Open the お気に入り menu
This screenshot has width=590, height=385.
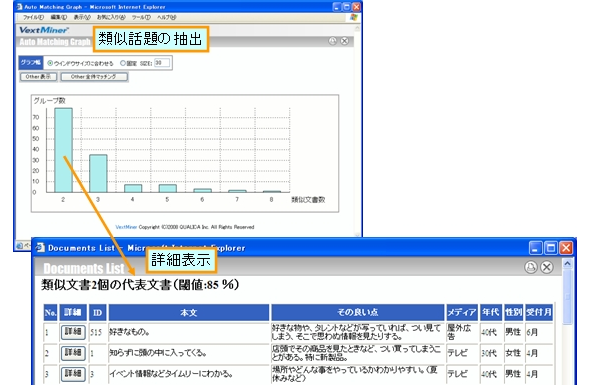click(x=111, y=17)
